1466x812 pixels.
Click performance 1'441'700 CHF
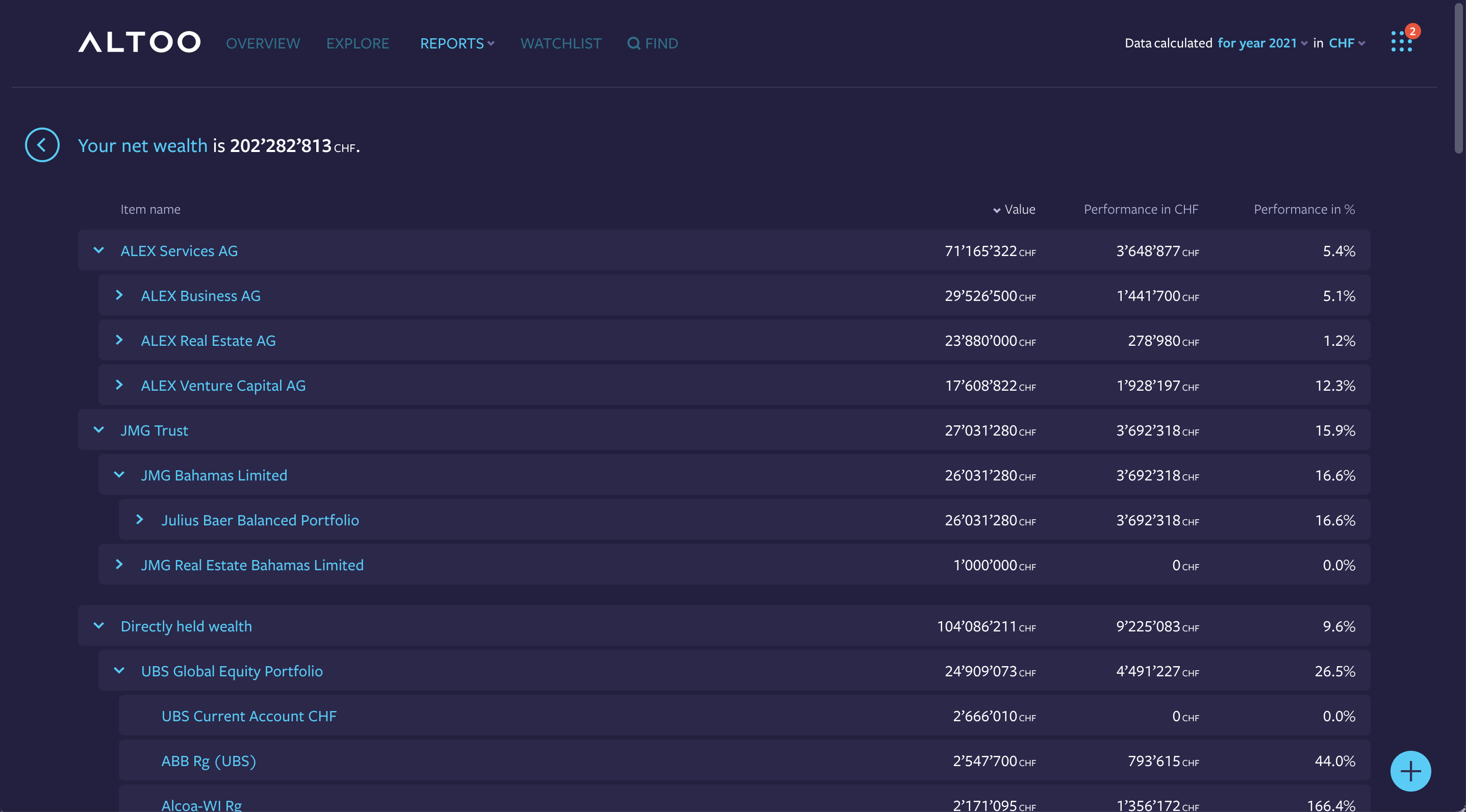[x=1157, y=296]
